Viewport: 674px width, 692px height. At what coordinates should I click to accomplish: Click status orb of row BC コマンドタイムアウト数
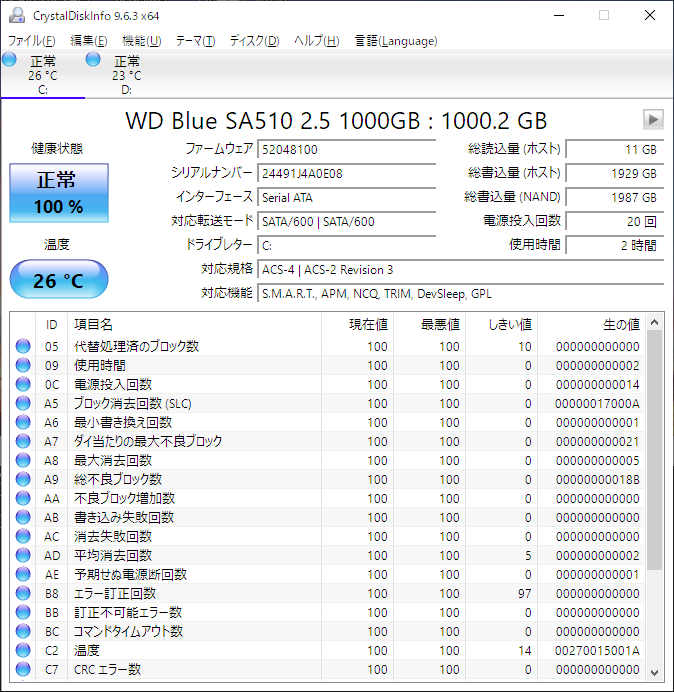click(x=23, y=632)
